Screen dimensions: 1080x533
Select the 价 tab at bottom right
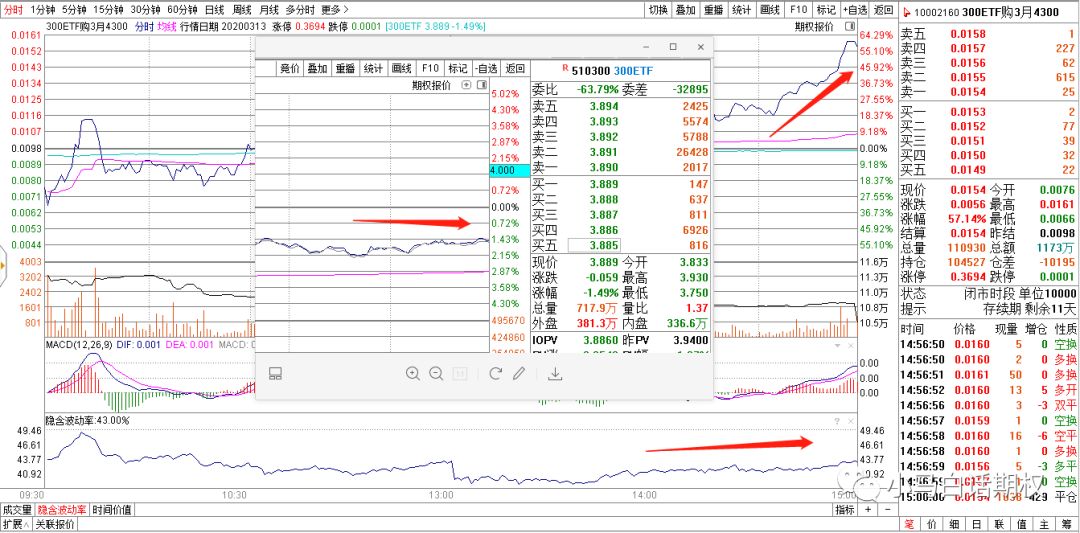coord(933,525)
